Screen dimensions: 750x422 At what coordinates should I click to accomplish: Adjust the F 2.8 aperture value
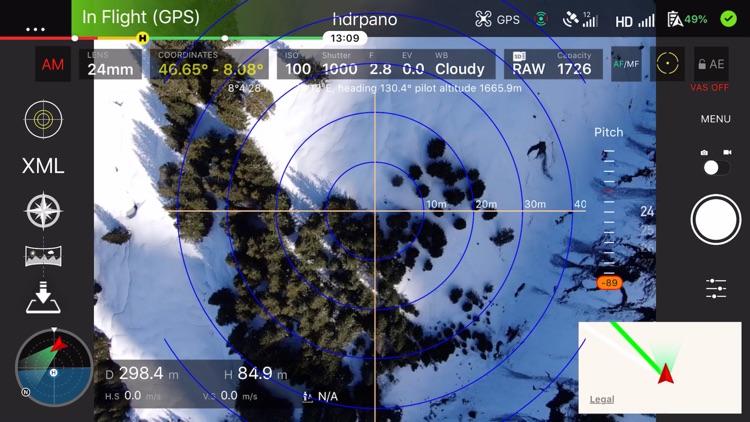tap(380, 64)
